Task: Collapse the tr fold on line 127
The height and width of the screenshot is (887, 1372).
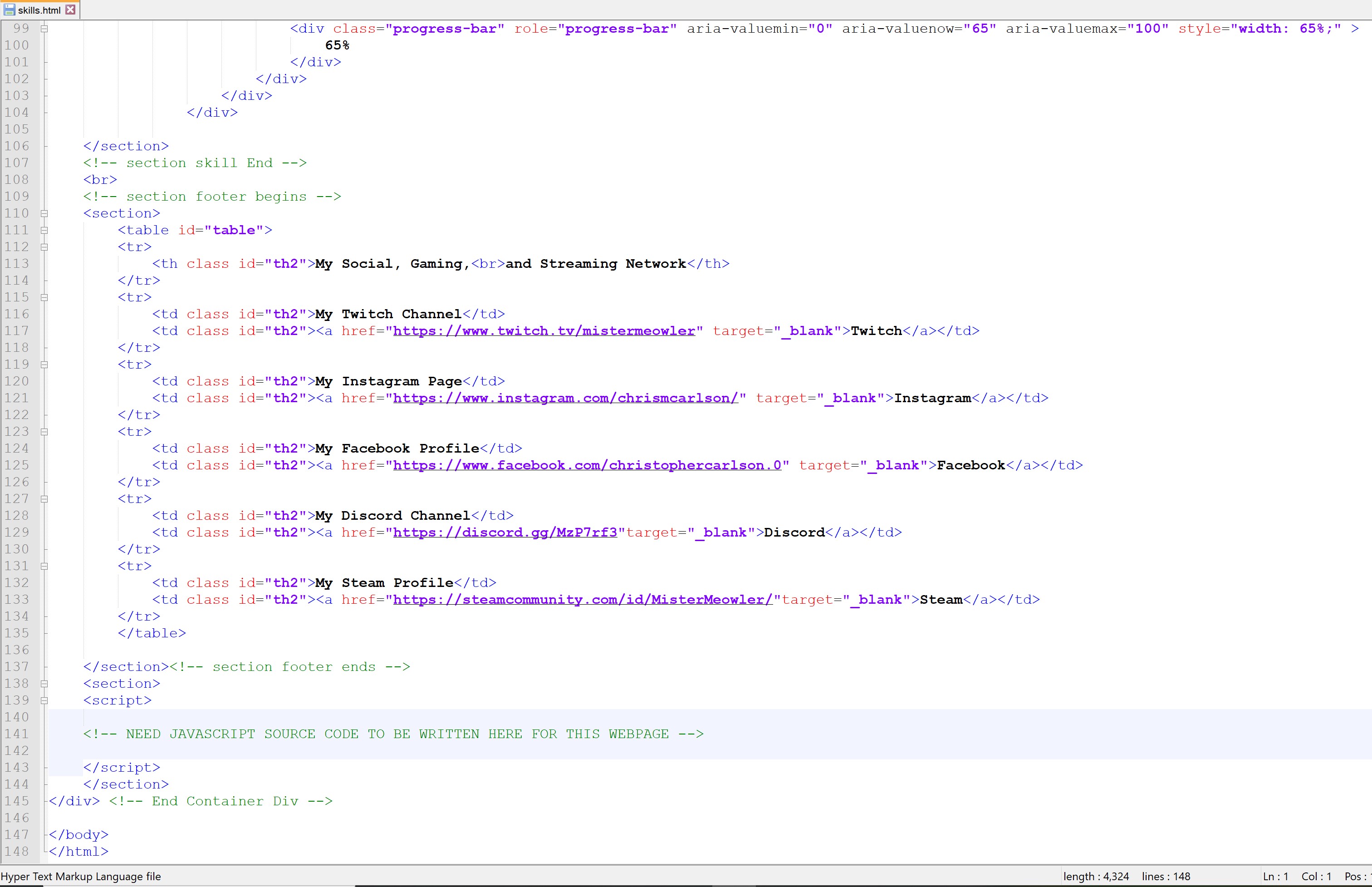Action: pyautogui.click(x=44, y=499)
